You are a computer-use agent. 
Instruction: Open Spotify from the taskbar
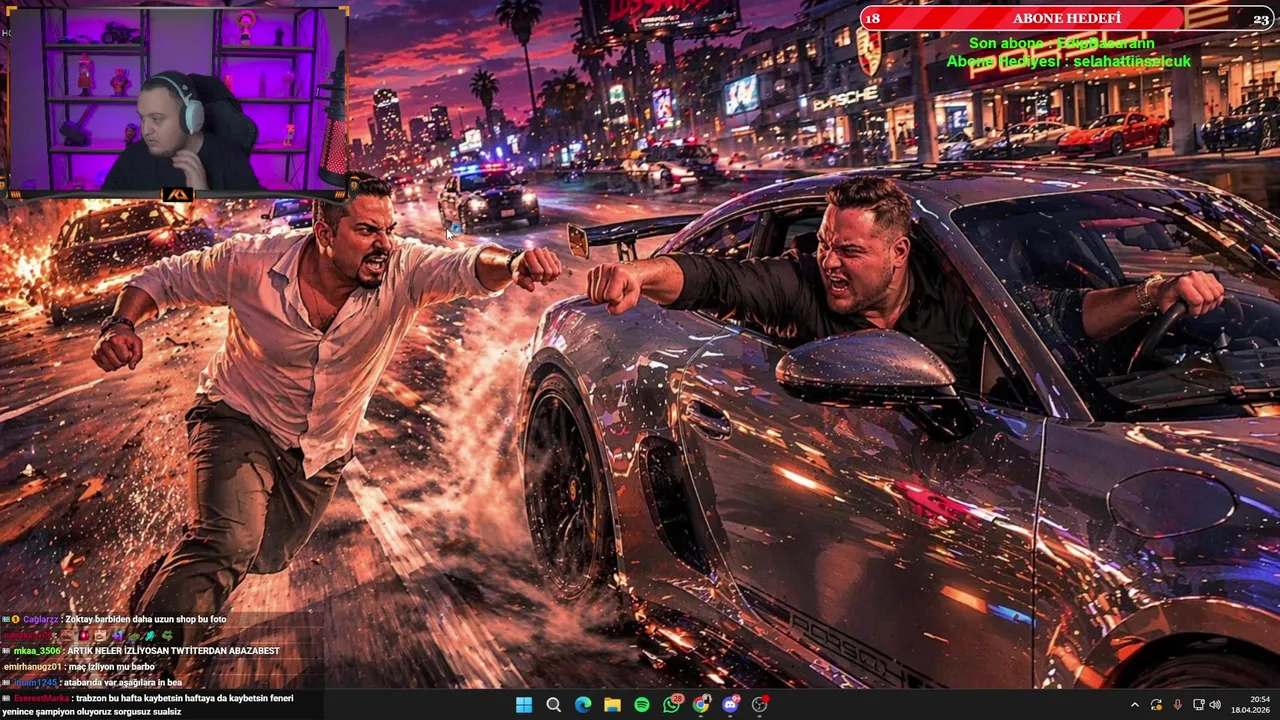tap(642, 705)
